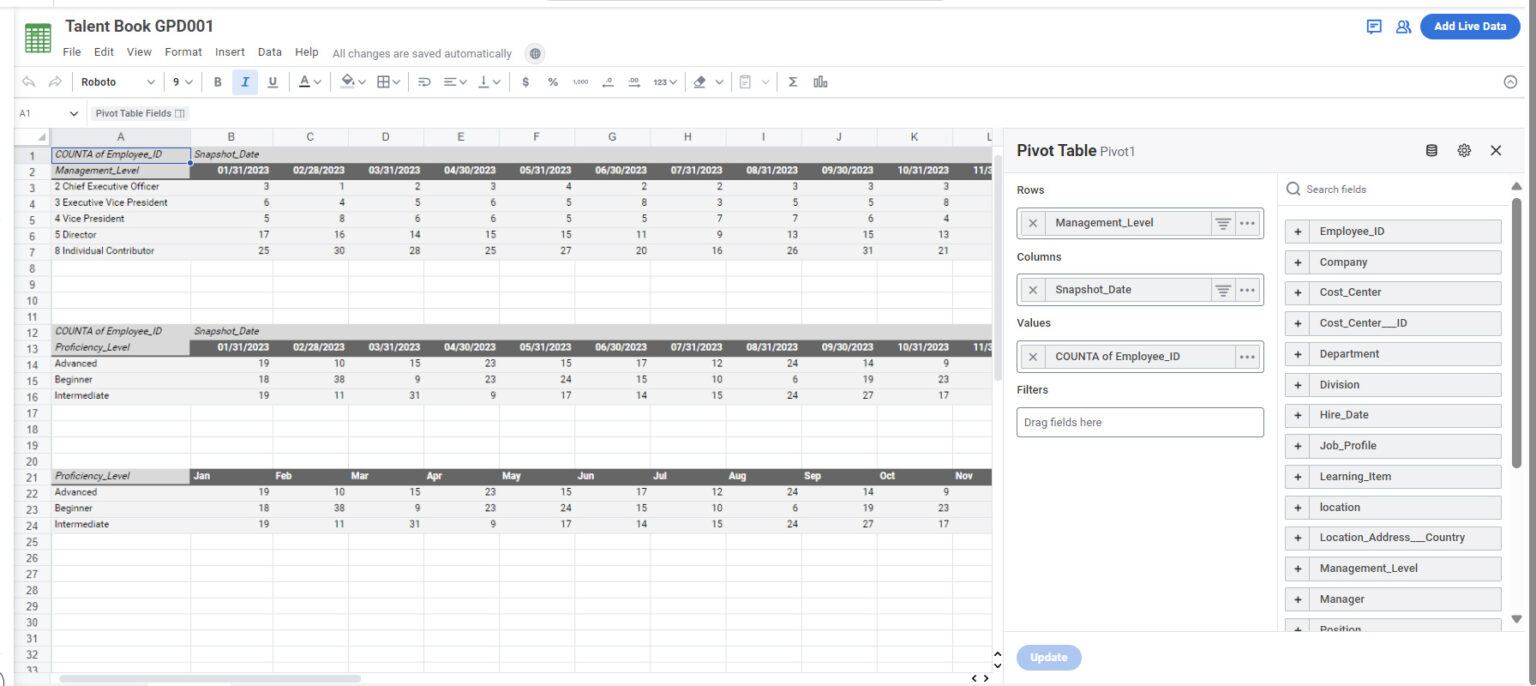Insert a chart from the toolbar

click(x=819, y=81)
